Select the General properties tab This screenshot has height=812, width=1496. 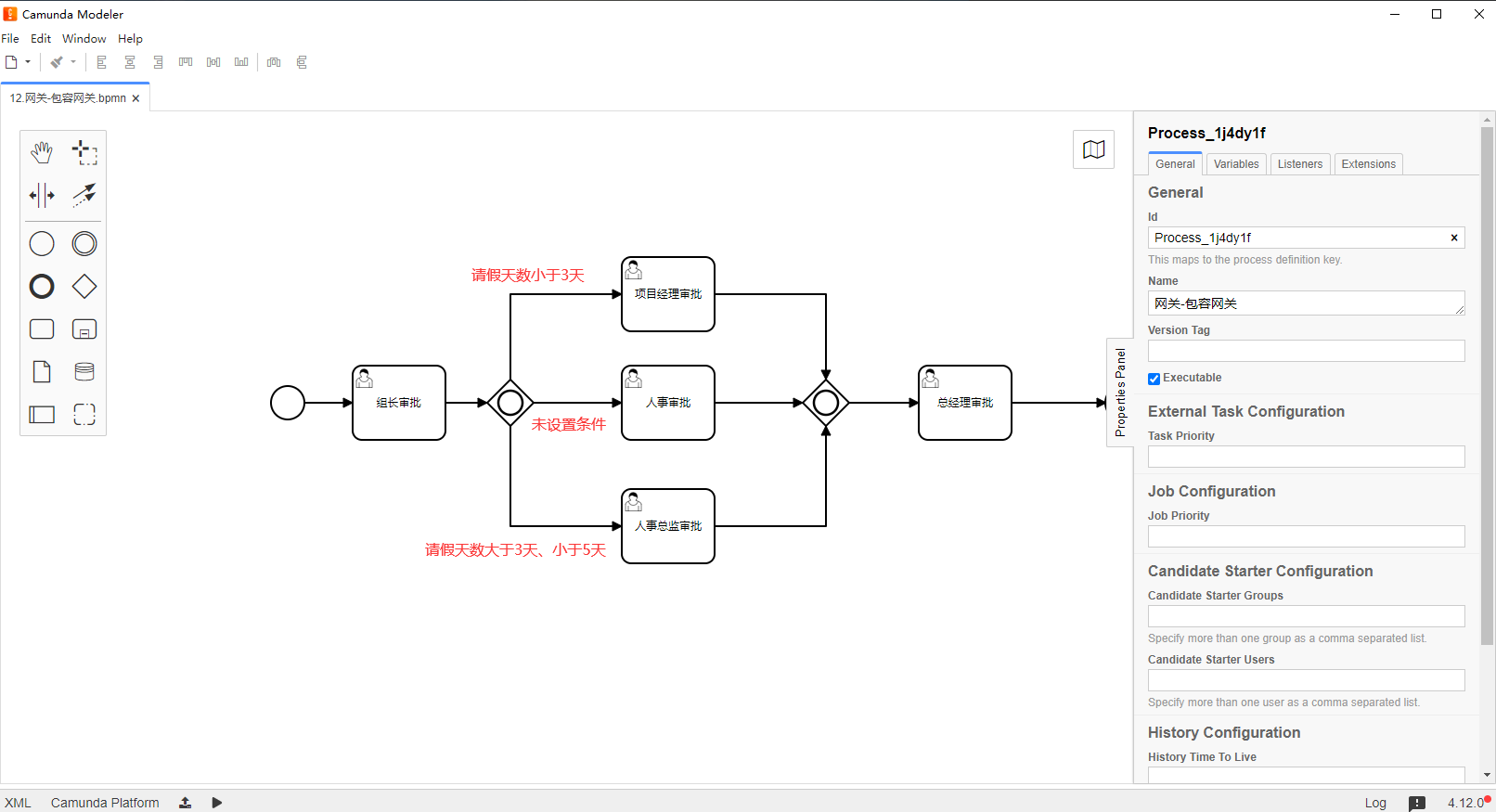pos(1175,164)
